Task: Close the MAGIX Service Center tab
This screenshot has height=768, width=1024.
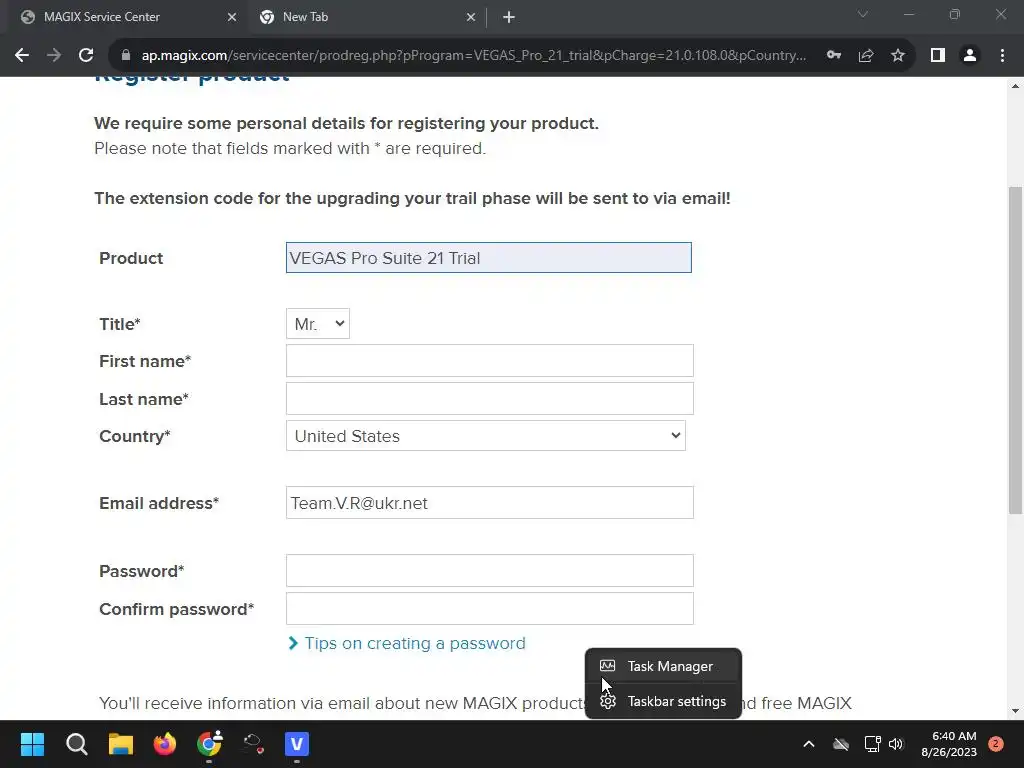Action: point(232,18)
